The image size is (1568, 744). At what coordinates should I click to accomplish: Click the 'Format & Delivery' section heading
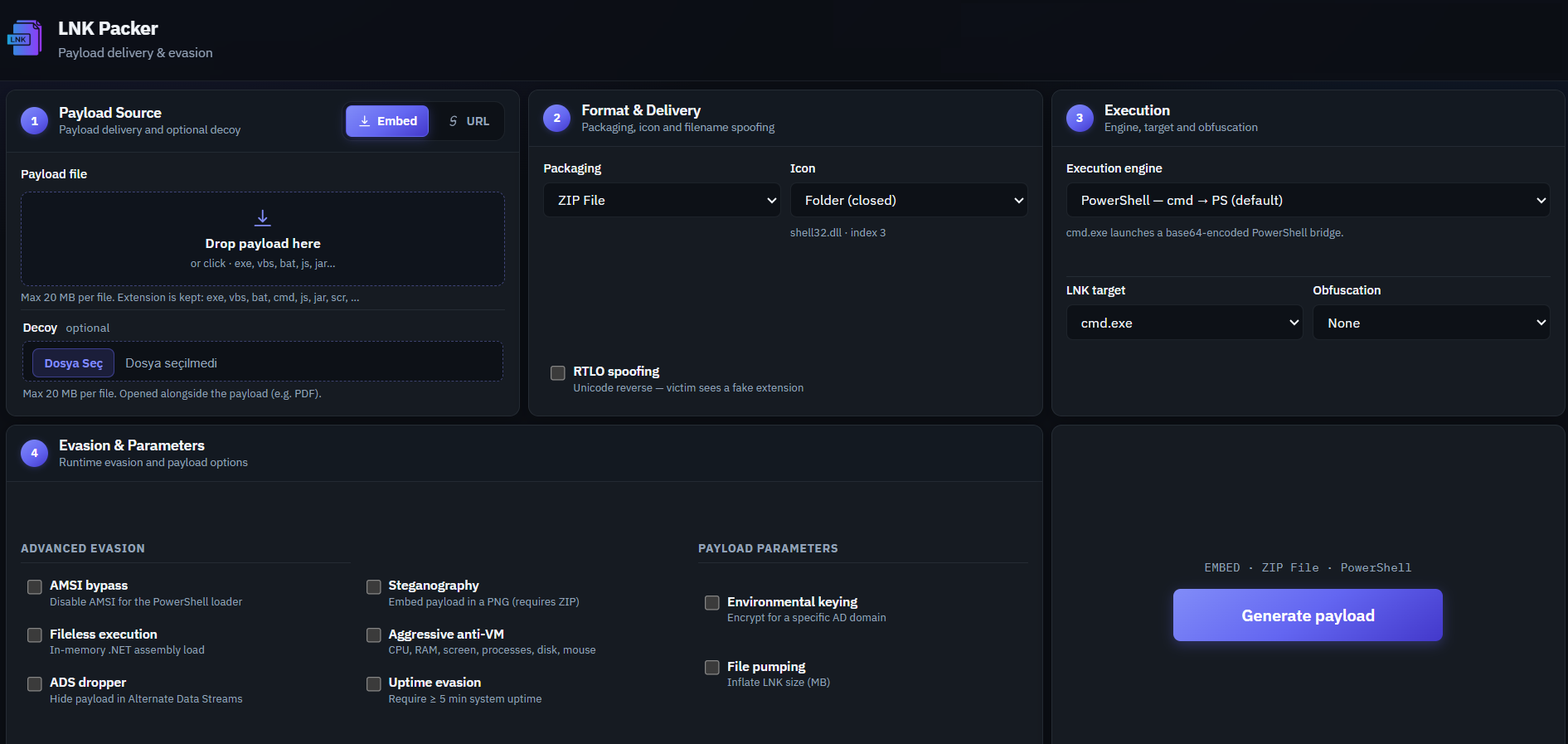(641, 110)
